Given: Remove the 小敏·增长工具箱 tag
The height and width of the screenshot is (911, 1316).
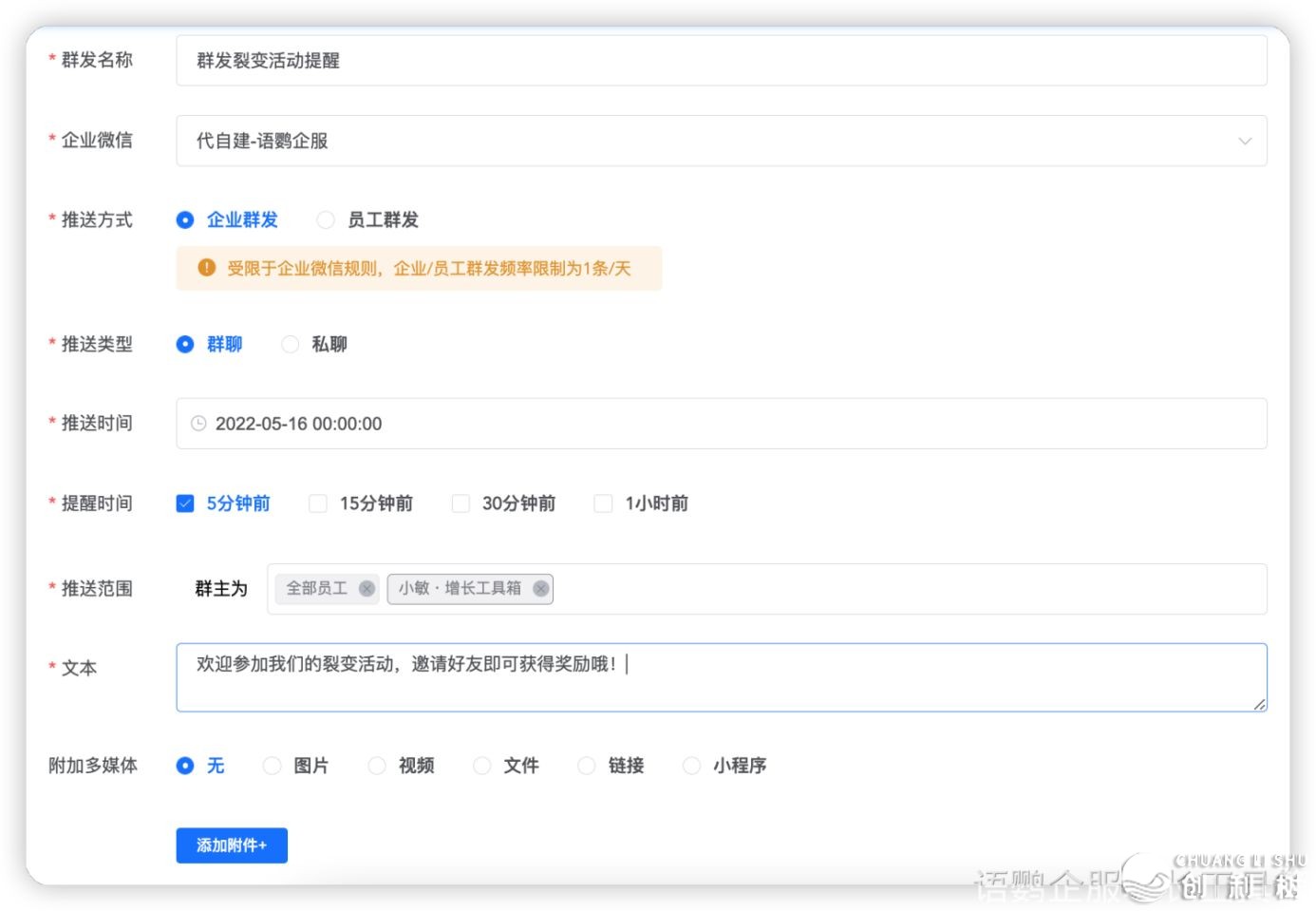Looking at the screenshot, I should (540, 589).
